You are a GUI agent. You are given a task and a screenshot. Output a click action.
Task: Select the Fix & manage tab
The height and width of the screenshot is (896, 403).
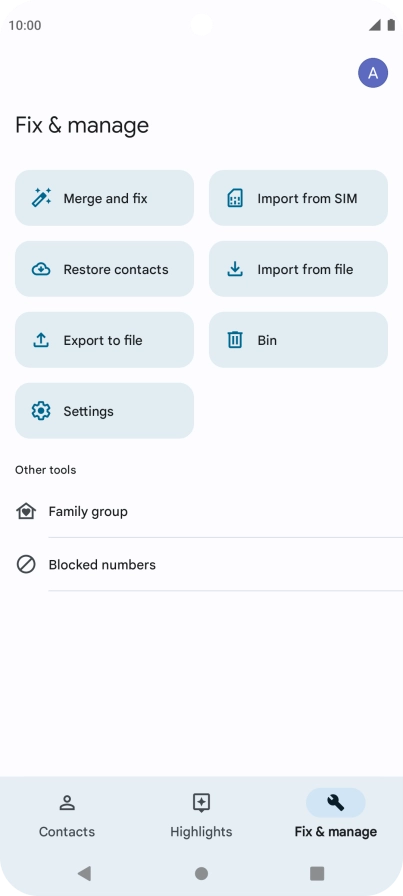[x=336, y=816]
